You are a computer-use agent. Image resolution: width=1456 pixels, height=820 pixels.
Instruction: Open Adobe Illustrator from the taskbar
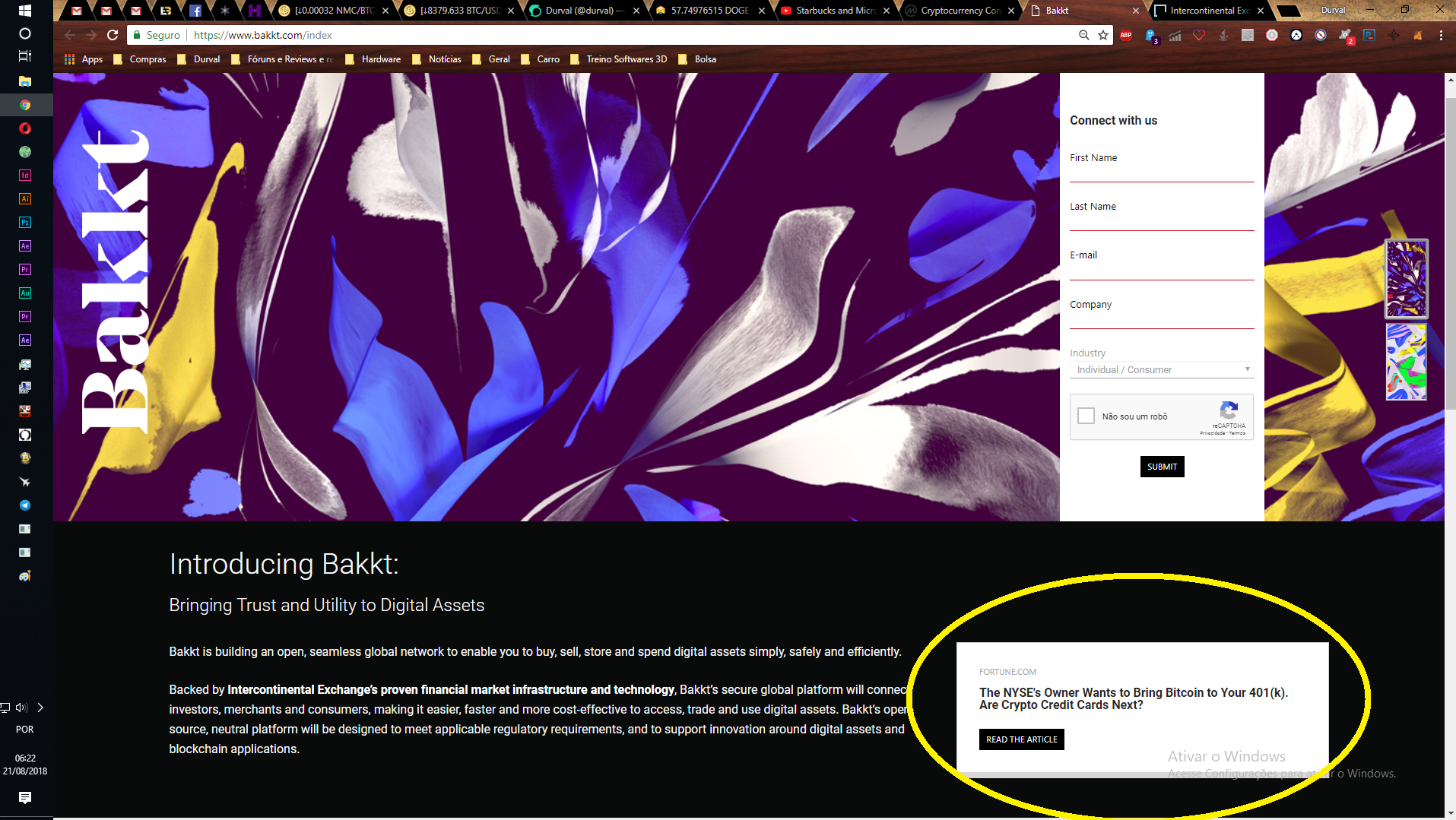25,199
